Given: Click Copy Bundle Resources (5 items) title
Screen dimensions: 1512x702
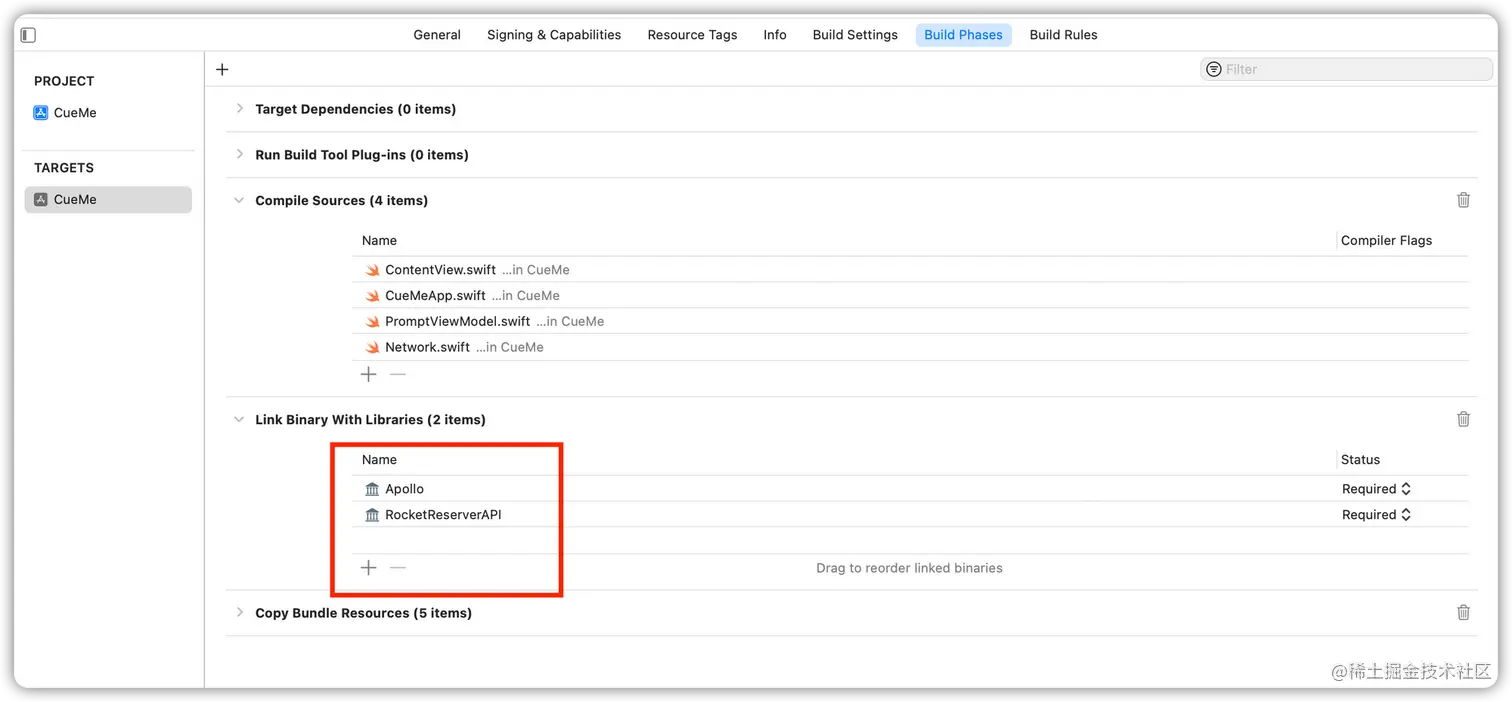Looking at the screenshot, I should 363,613.
